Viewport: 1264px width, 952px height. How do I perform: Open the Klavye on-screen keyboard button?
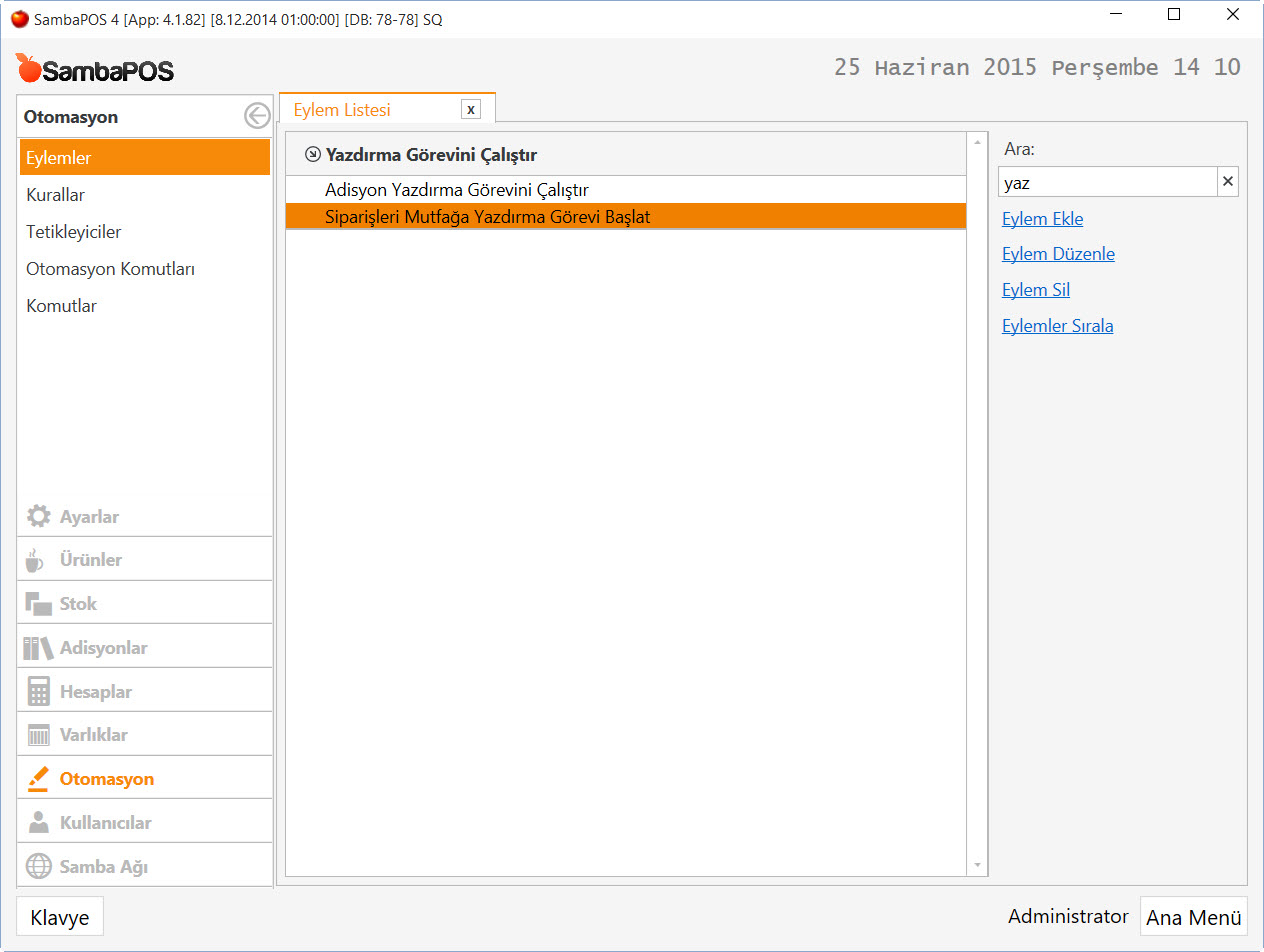[60, 917]
